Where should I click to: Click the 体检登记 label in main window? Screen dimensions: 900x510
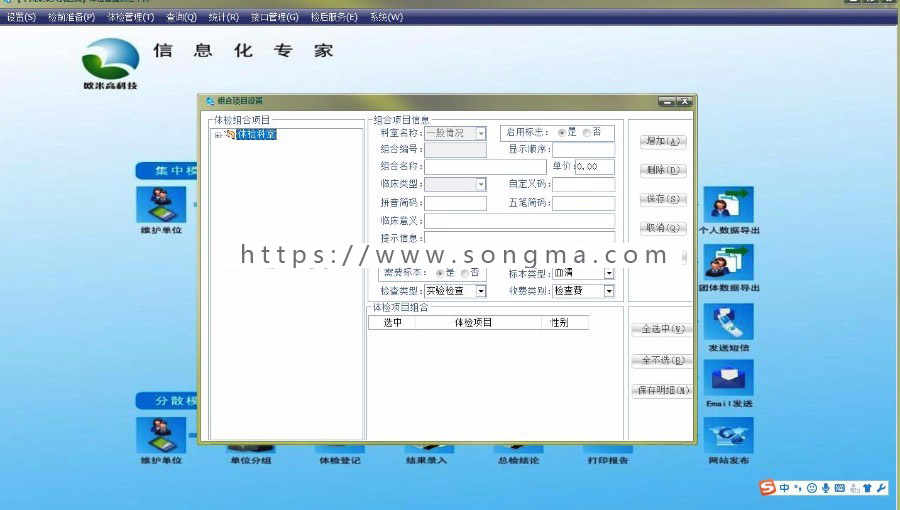(340, 461)
